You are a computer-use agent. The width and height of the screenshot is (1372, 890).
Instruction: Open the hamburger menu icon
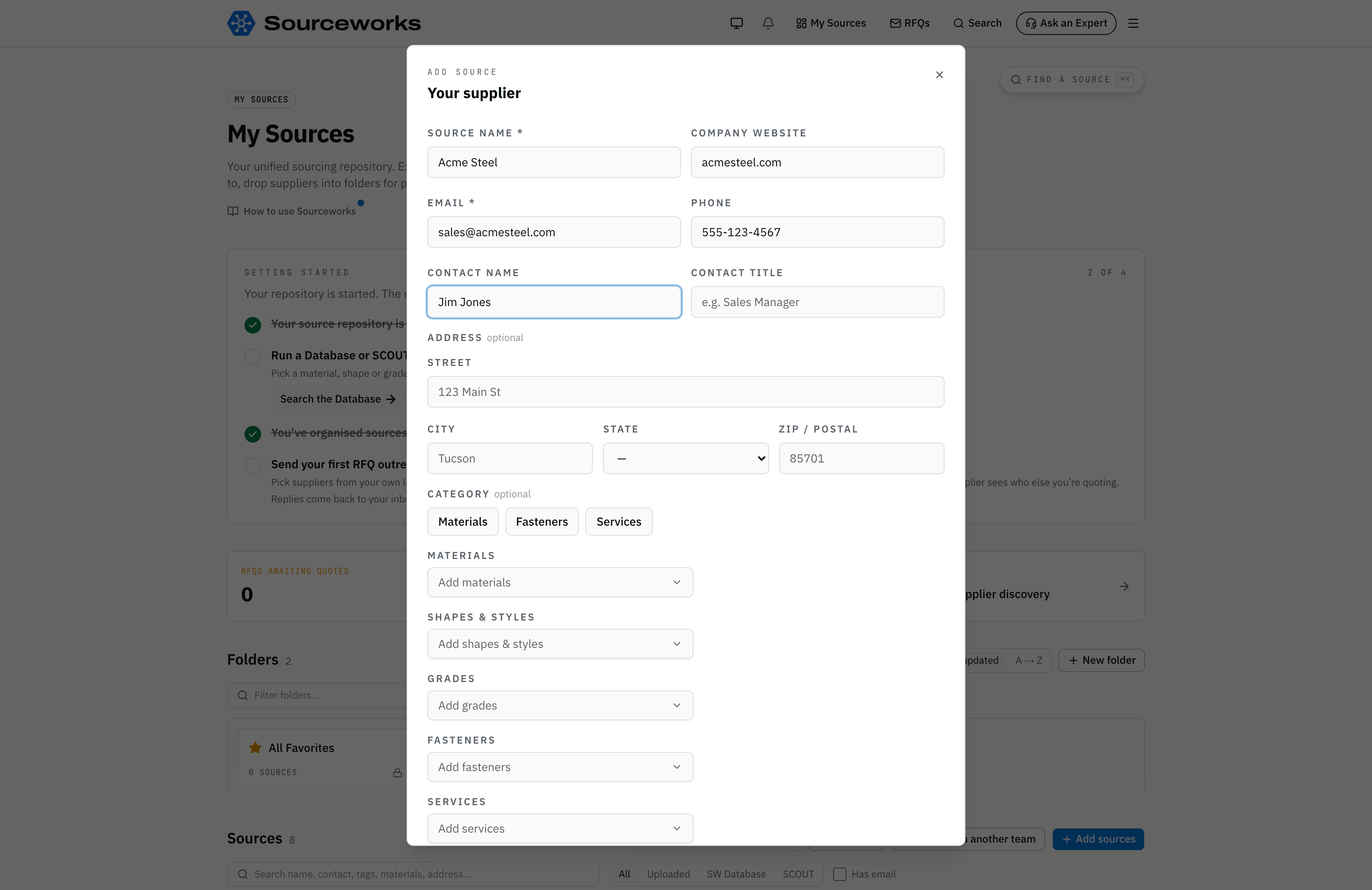tap(1133, 23)
